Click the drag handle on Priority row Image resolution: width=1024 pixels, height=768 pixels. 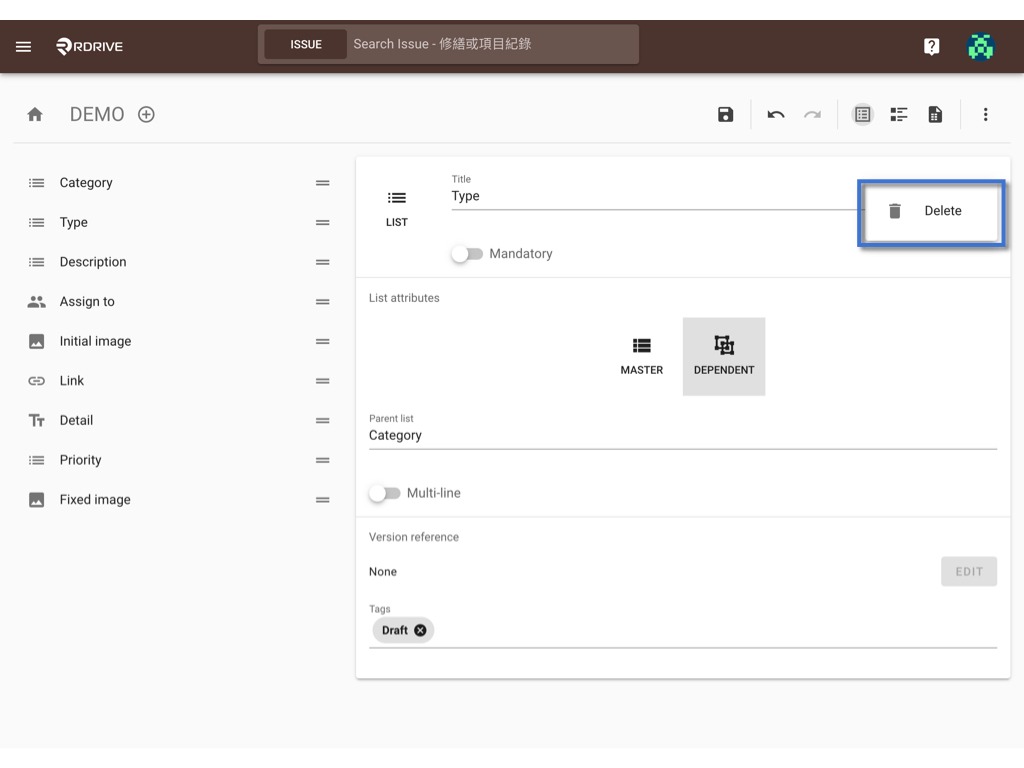(323, 460)
